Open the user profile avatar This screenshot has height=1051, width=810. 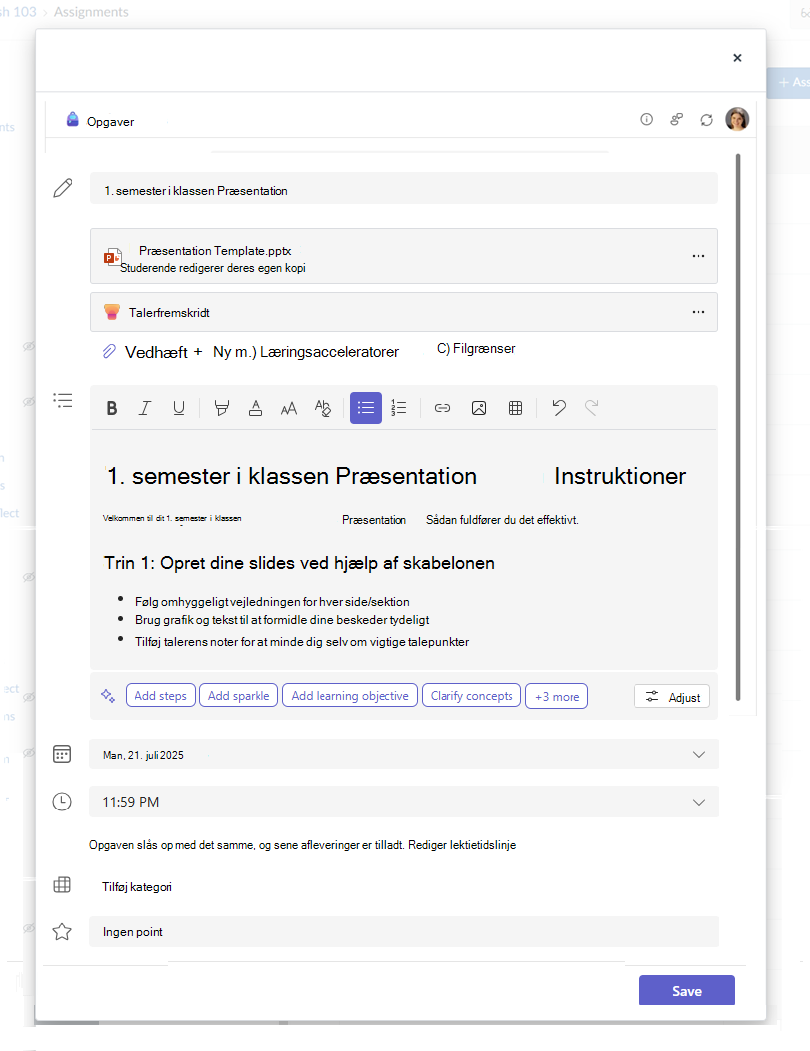(737, 119)
